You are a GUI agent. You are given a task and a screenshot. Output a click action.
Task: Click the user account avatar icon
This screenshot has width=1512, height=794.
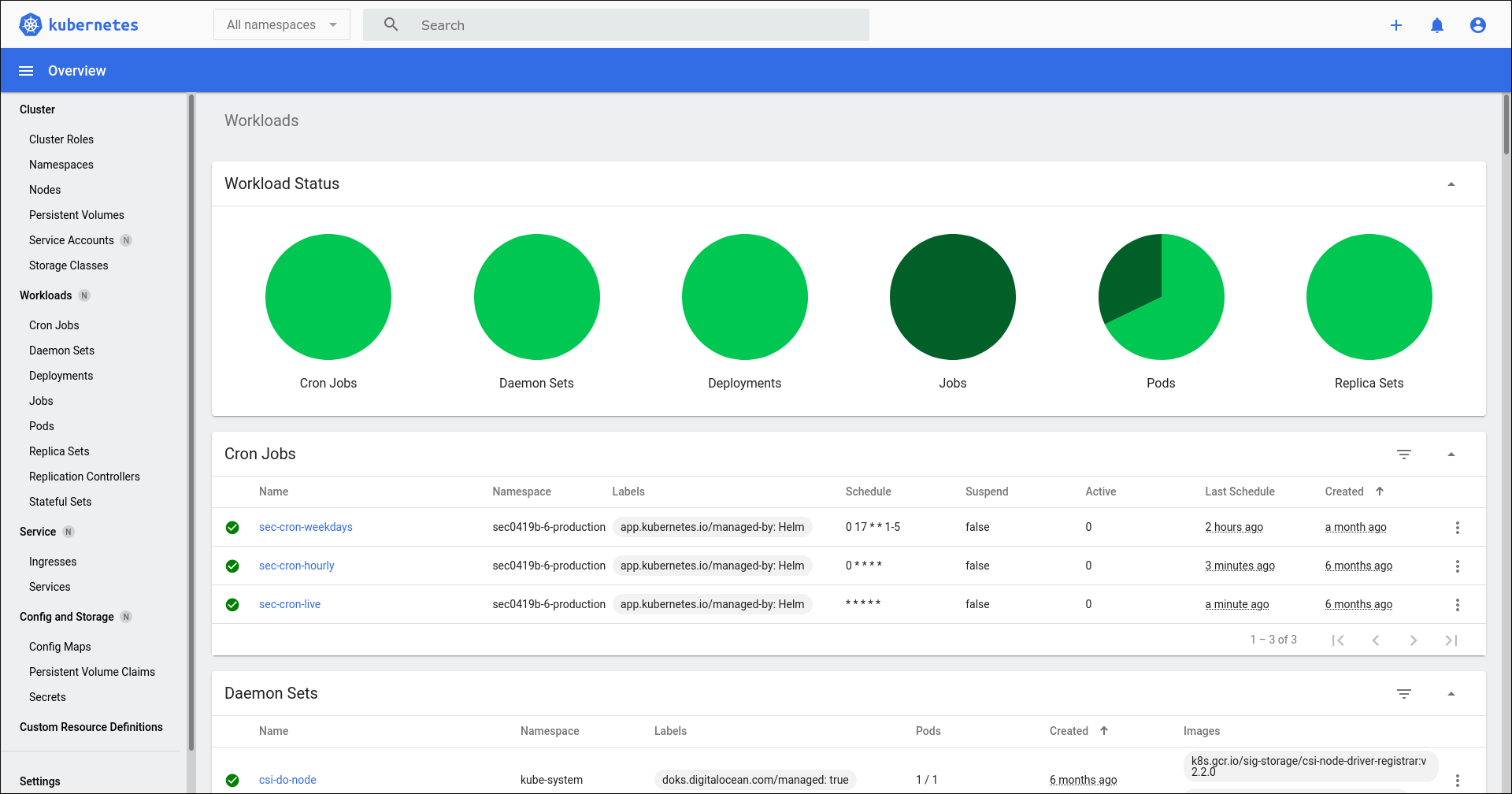coord(1478,25)
